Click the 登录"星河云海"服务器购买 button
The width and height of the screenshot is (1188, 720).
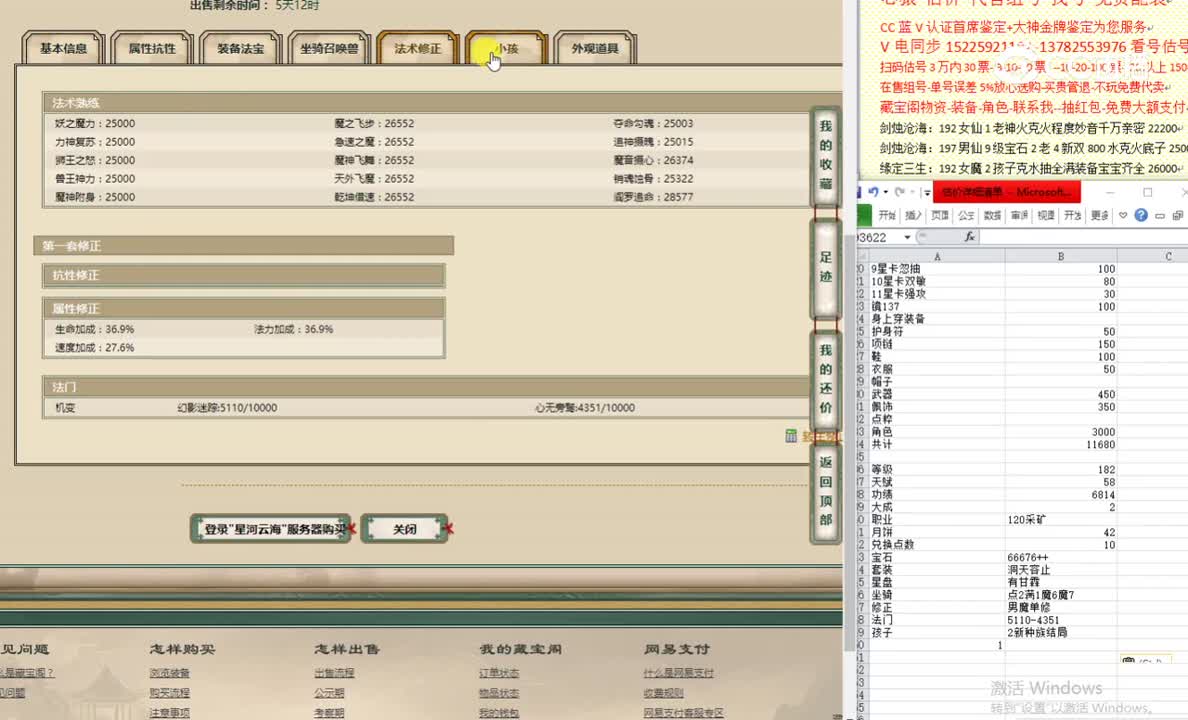coord(270,528)
